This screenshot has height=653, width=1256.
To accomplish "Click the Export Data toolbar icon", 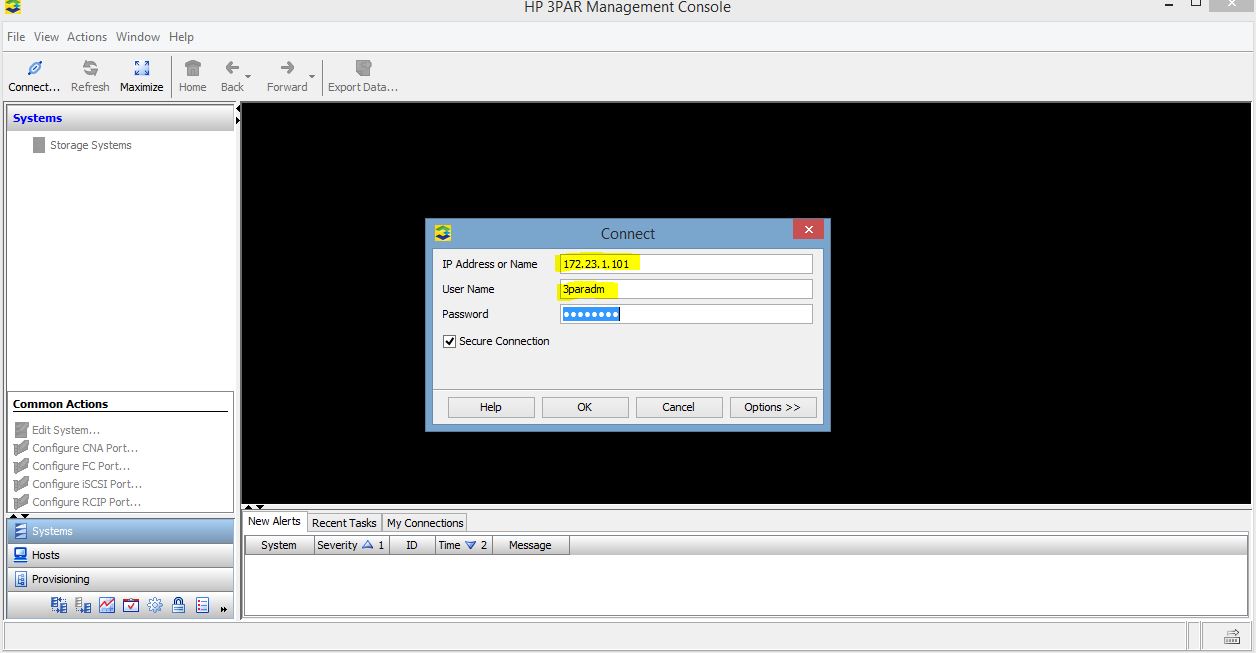I will (362, 76).
